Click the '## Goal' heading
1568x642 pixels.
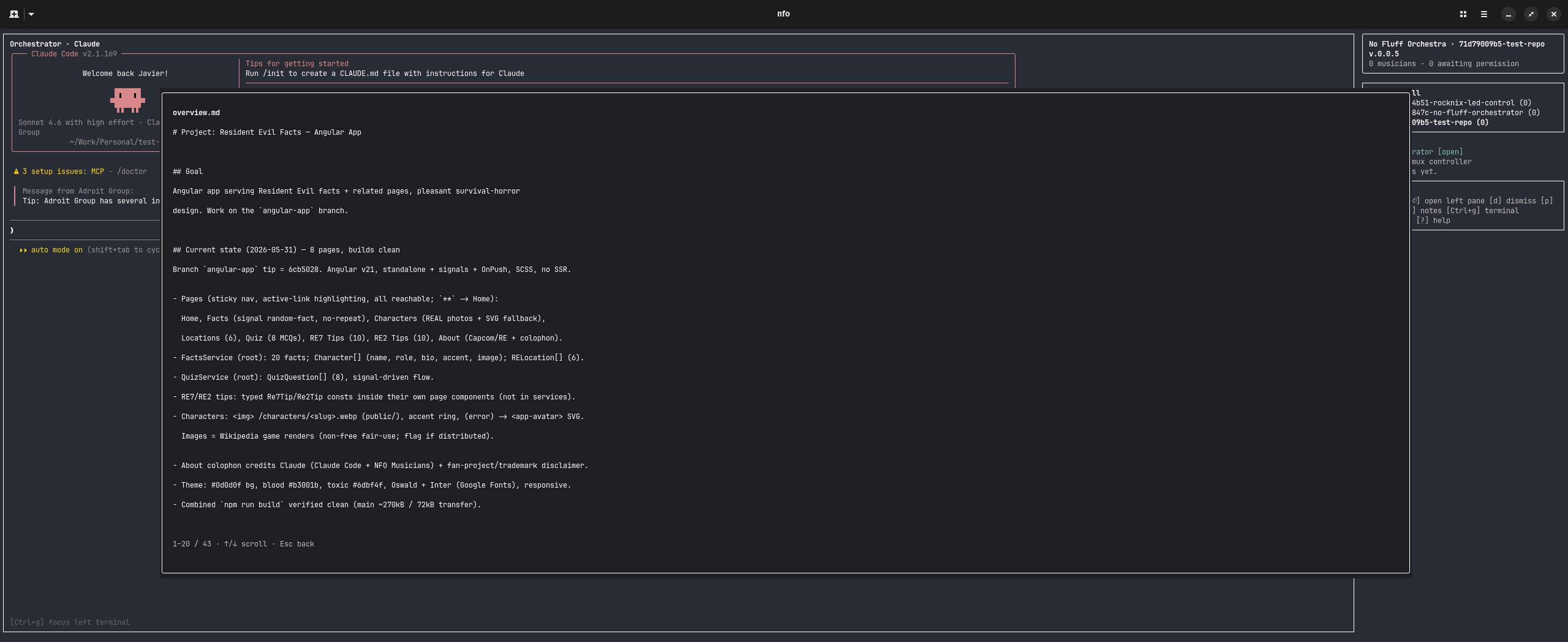pos(187,172)
